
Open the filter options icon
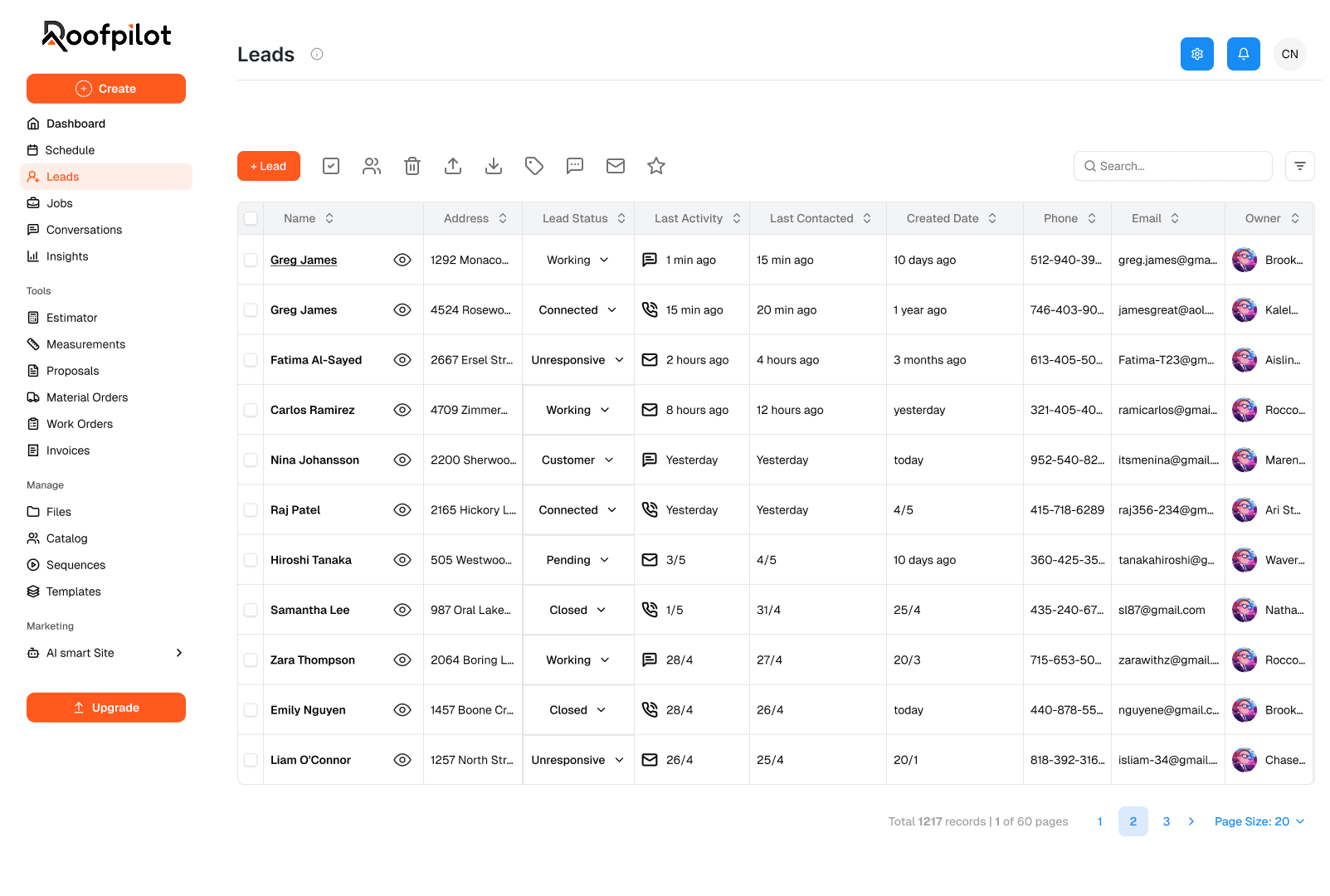pyautogui.click(x=1300, y=166)
